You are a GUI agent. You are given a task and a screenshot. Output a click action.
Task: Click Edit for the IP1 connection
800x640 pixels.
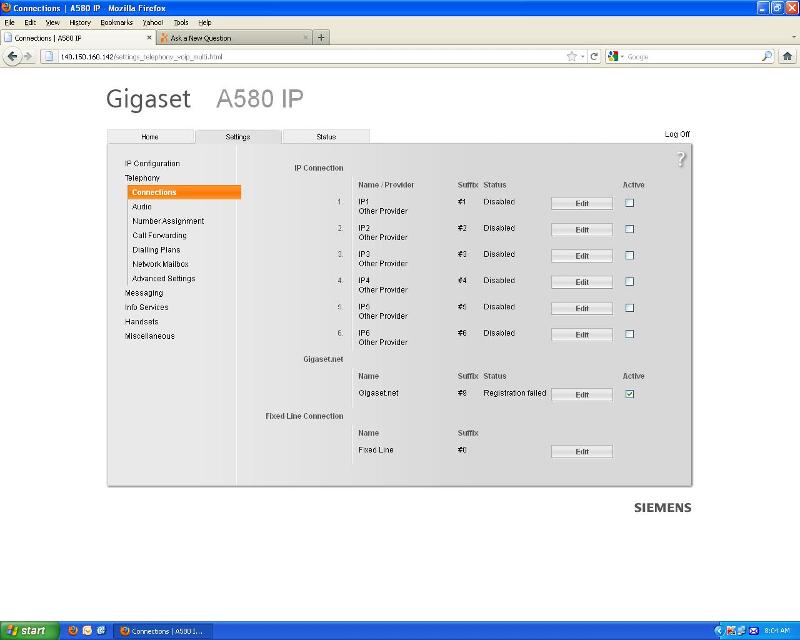(x=582, y=203)
